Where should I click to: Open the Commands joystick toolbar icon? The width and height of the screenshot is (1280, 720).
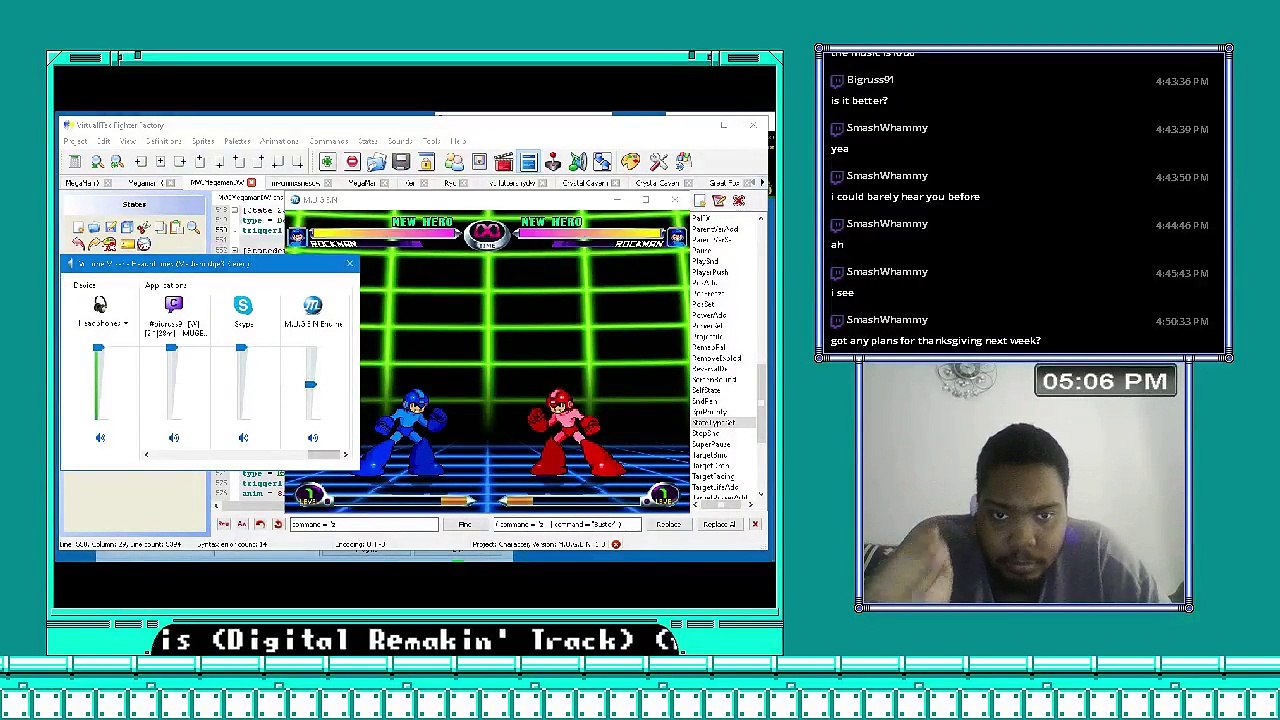point(552,162)
